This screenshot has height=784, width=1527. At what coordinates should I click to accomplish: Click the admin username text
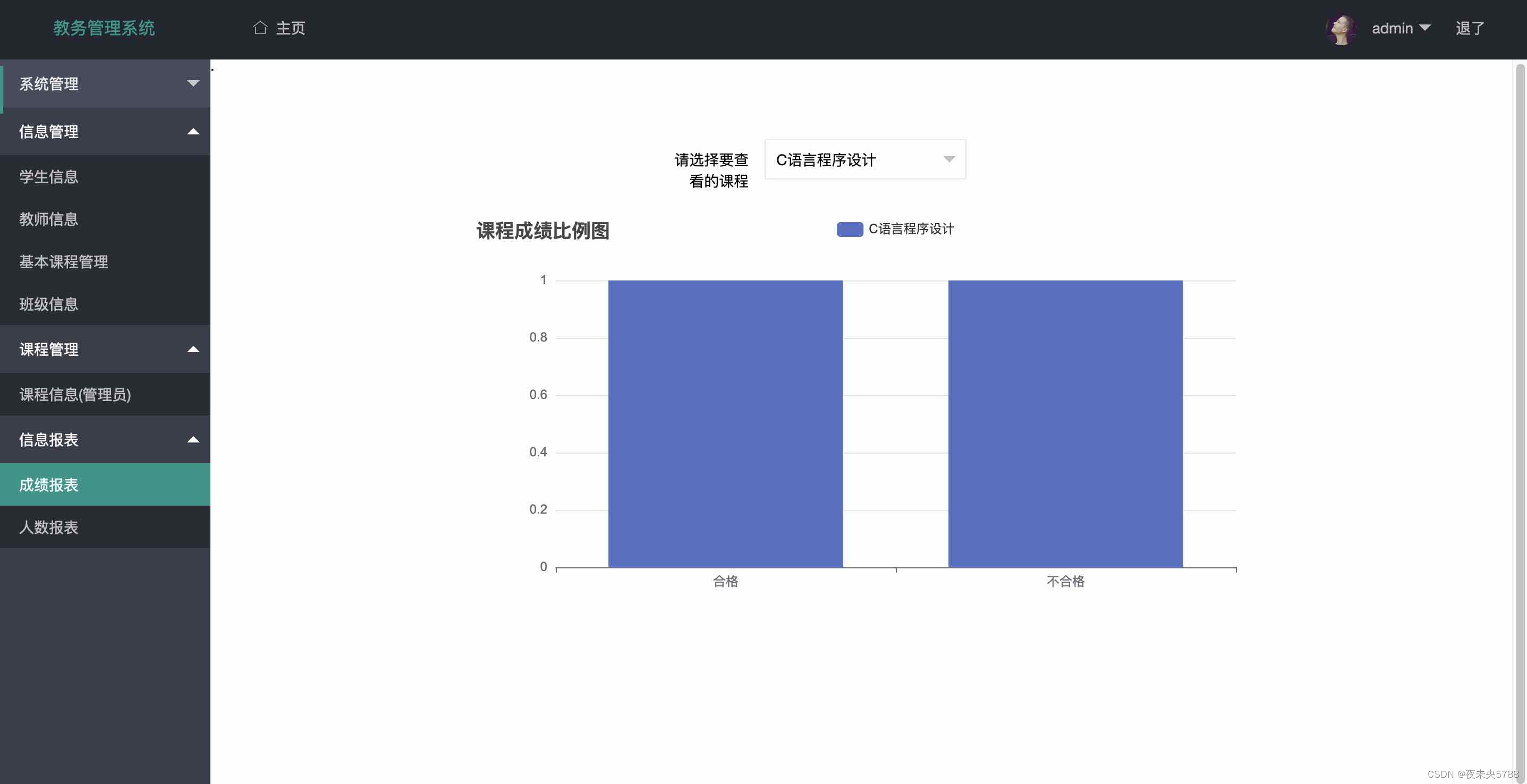[1392, 28]
